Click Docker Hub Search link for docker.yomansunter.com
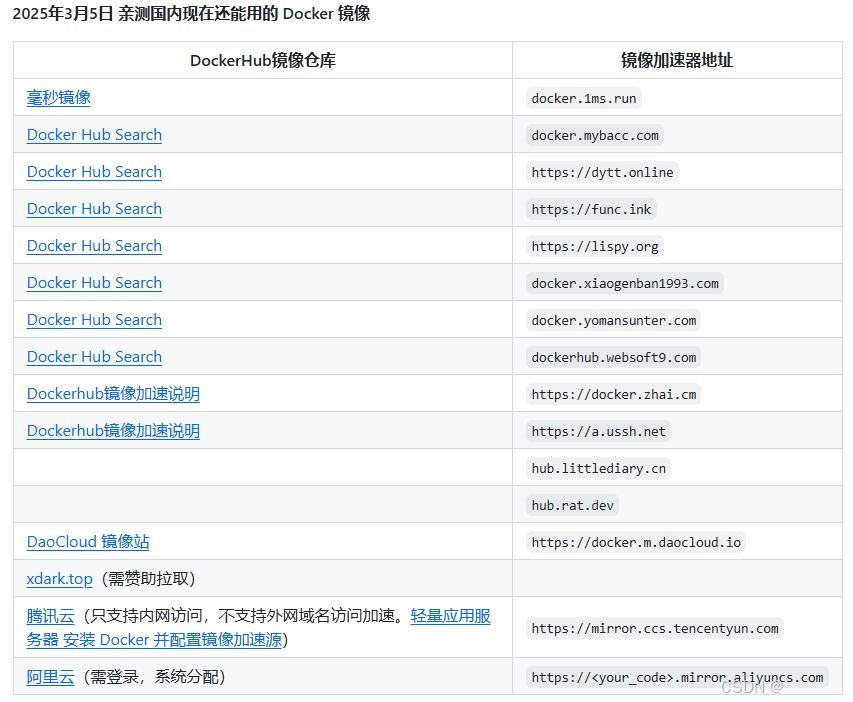Screen dimensions: 853x702 (x=94, y=320)
